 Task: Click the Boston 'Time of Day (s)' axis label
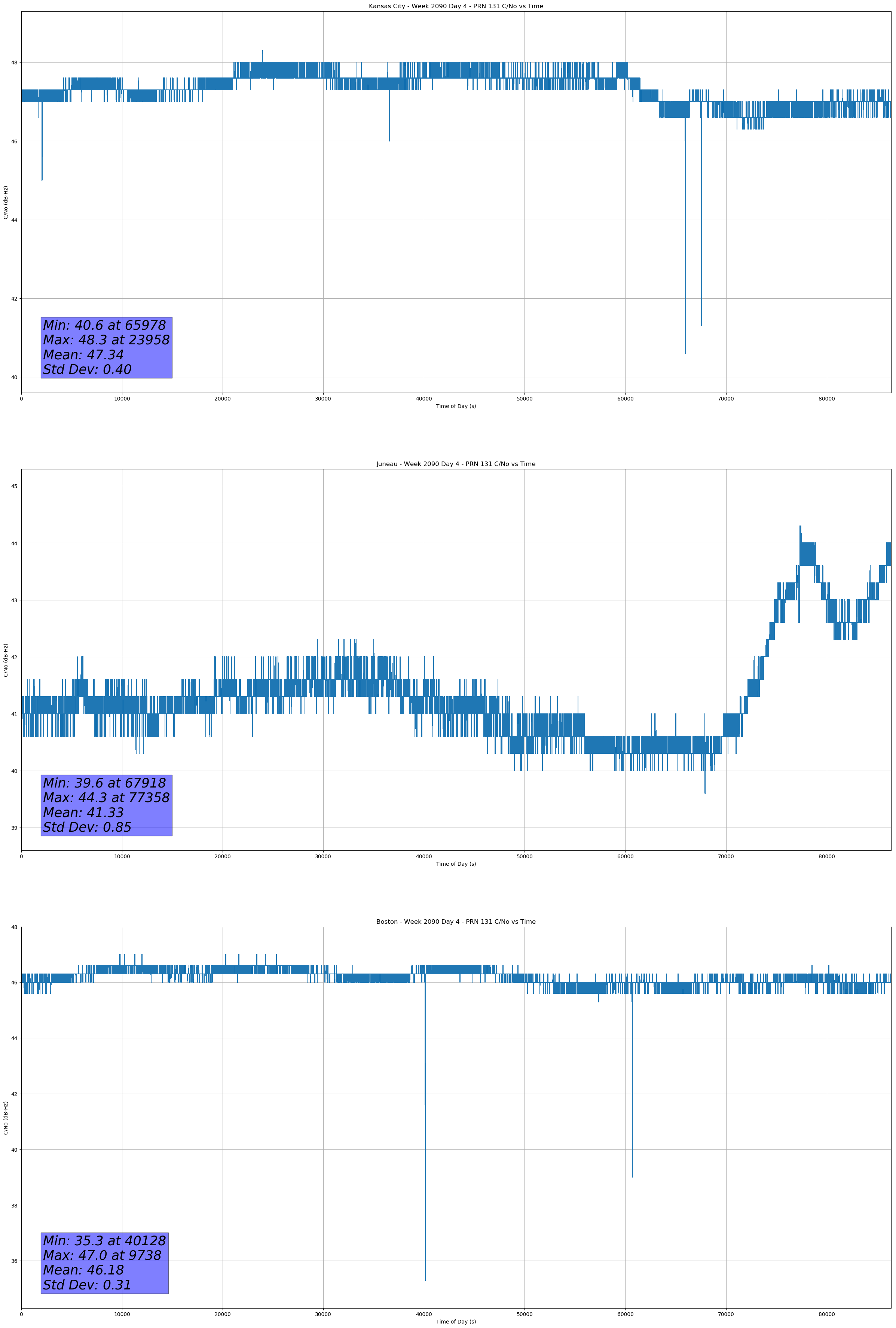tap(456, 1322)
